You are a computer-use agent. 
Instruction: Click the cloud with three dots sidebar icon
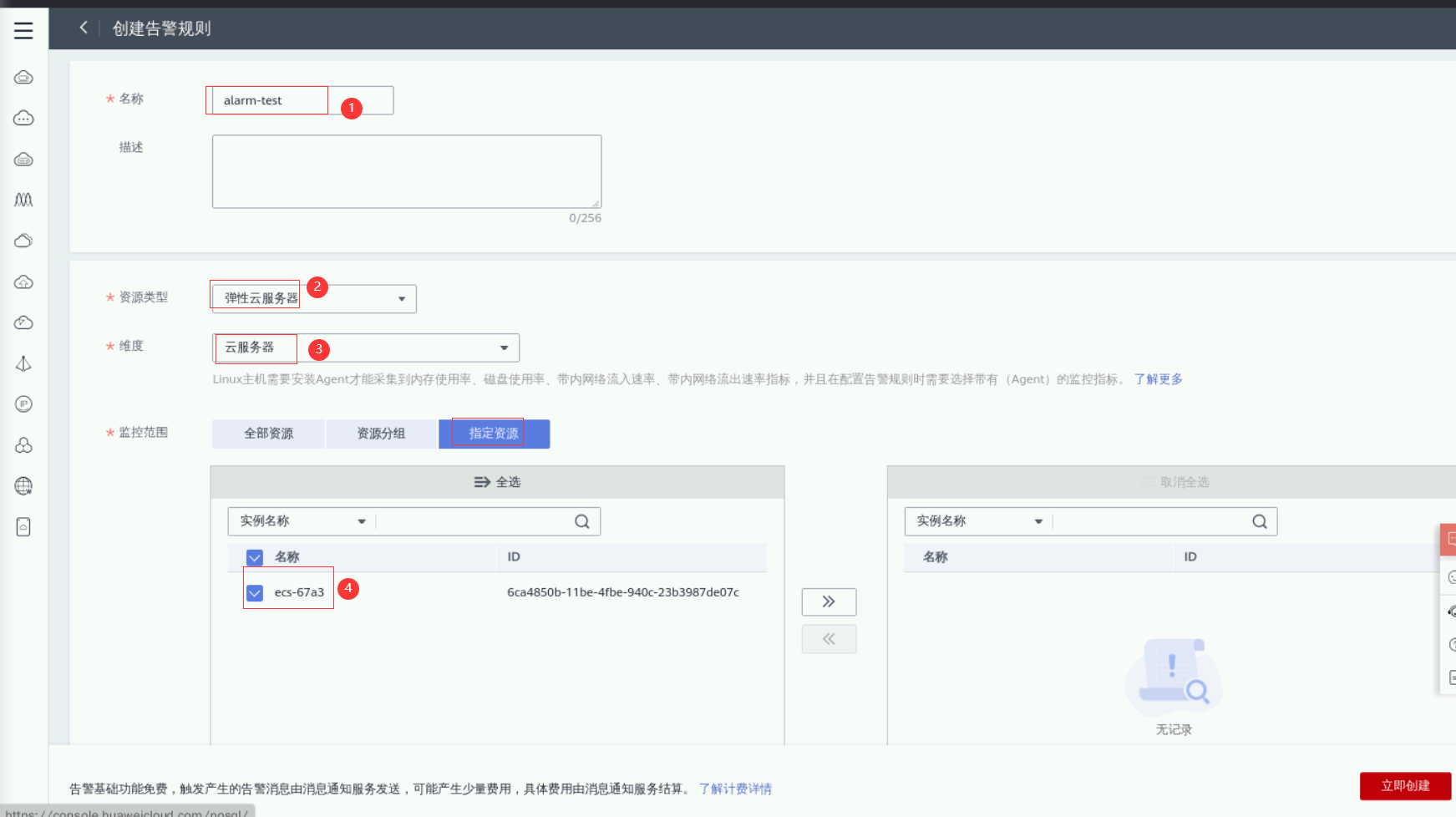[x=23, y=119]
